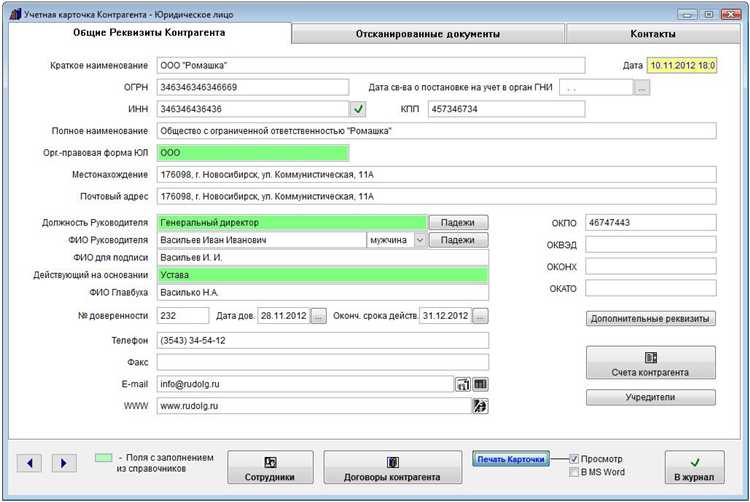Click the send email icon beside E-mail
The height and width of the screenshot is (502, 750).
pyautogui.click(x=463, y=384)
